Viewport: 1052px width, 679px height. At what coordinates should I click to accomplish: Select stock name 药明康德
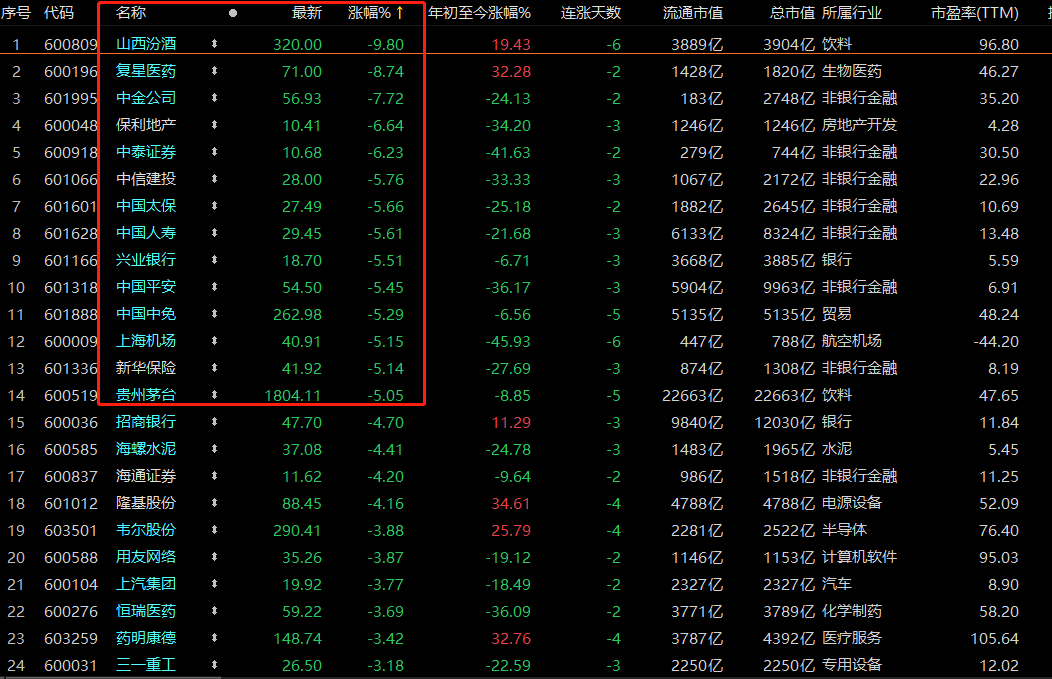coord(146,638)
